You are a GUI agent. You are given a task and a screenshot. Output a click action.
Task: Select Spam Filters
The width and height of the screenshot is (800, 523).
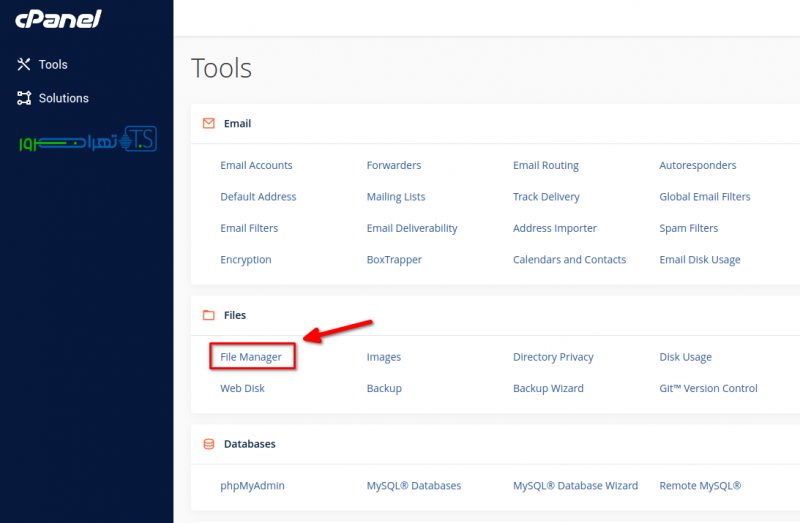(x=688, y=228)
